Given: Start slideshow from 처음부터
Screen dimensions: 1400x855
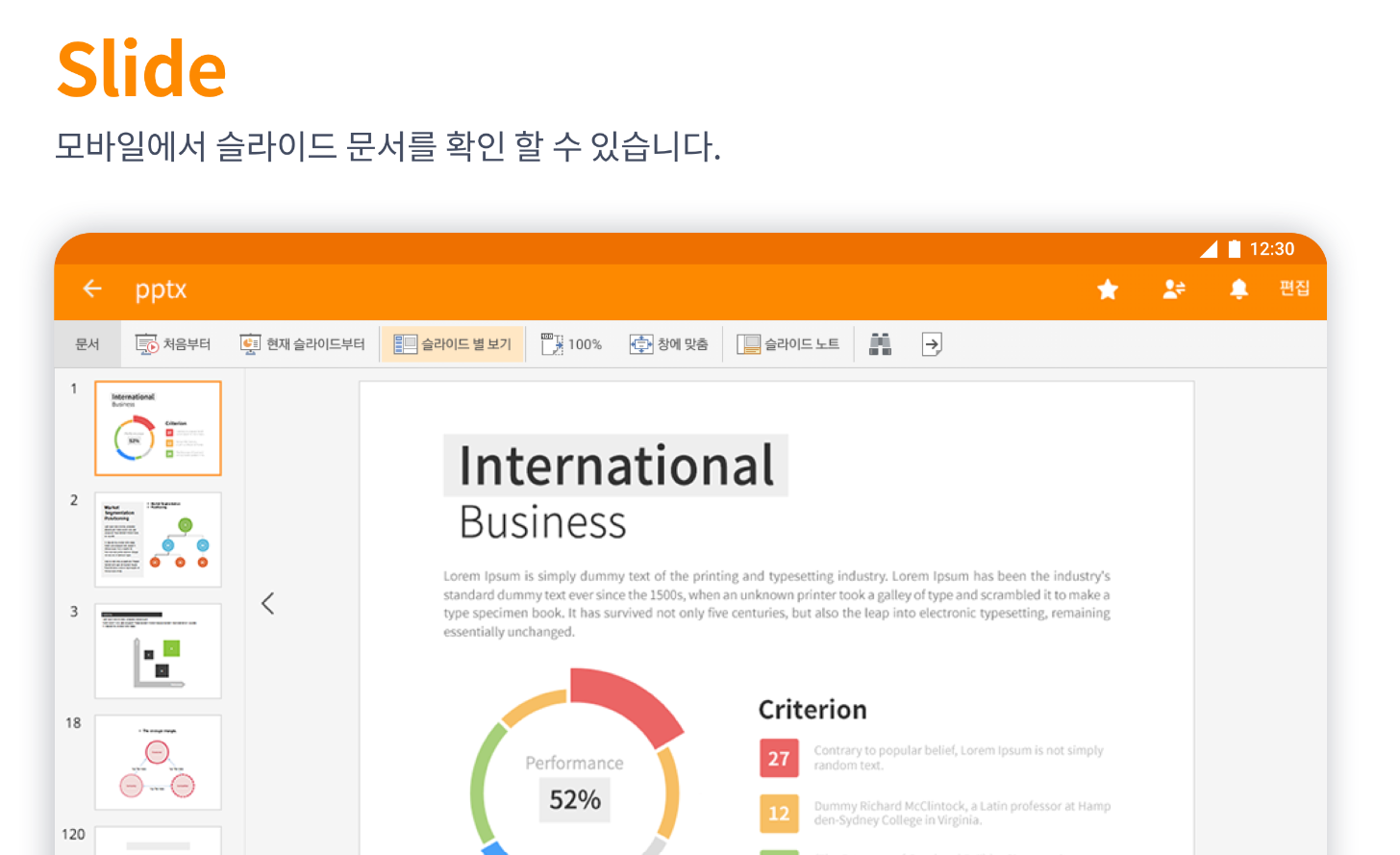Looking at the screenshot, I should click(173, 344).
